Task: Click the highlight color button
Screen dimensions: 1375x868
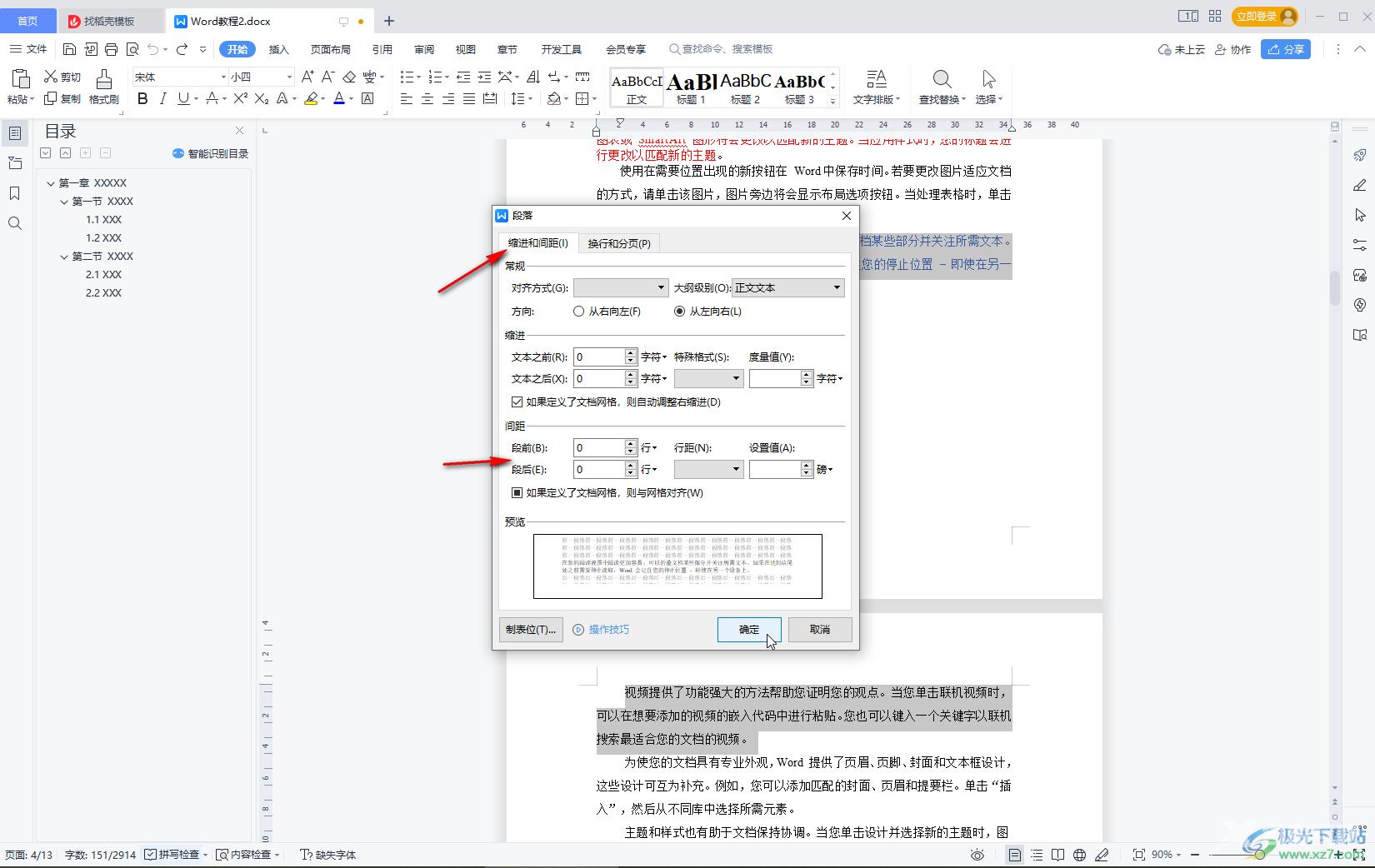Action: 311,99
